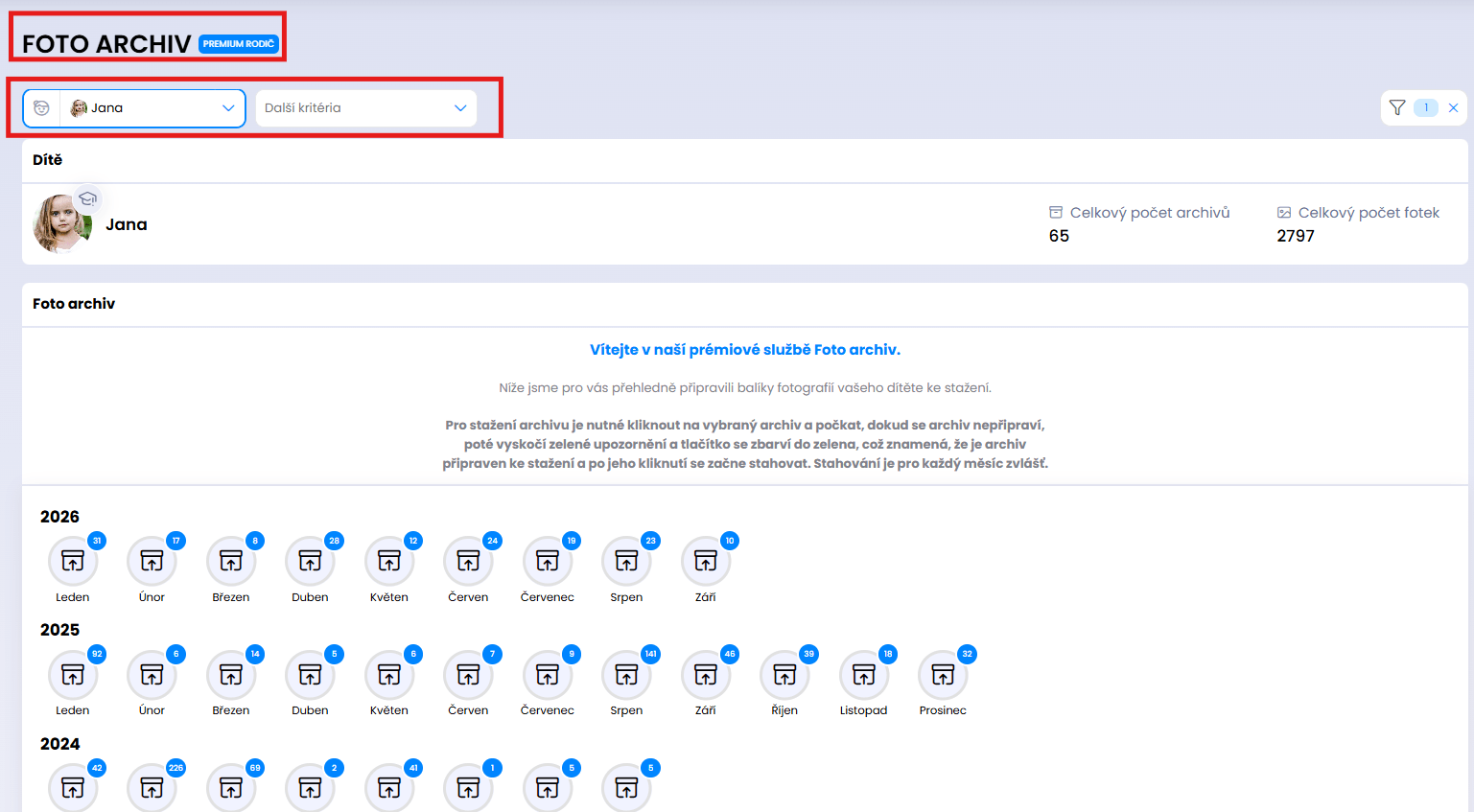Click the chevron in the Další kritéria field
1474x812 pixels.
pyautogui.click(x=460, y=108)
